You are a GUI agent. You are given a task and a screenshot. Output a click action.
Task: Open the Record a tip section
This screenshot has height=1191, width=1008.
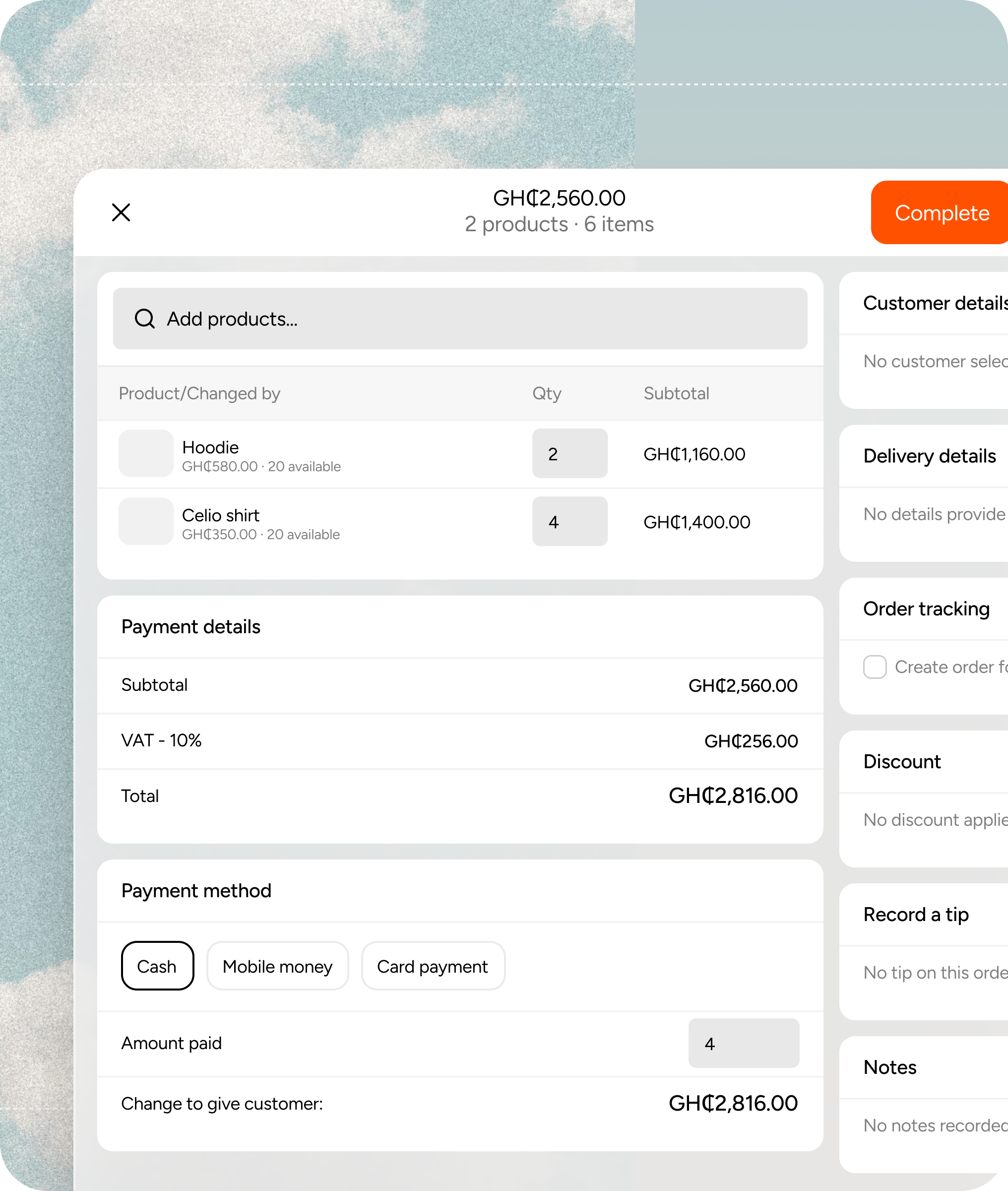pyautogui.click(x=915, y=915)
